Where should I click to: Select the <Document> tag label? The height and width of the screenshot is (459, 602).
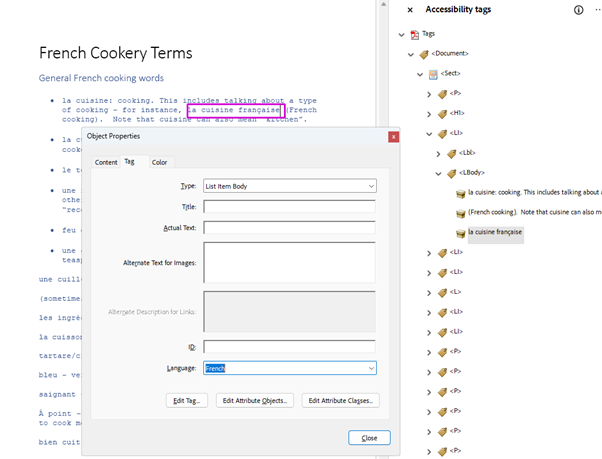point(450,53)
